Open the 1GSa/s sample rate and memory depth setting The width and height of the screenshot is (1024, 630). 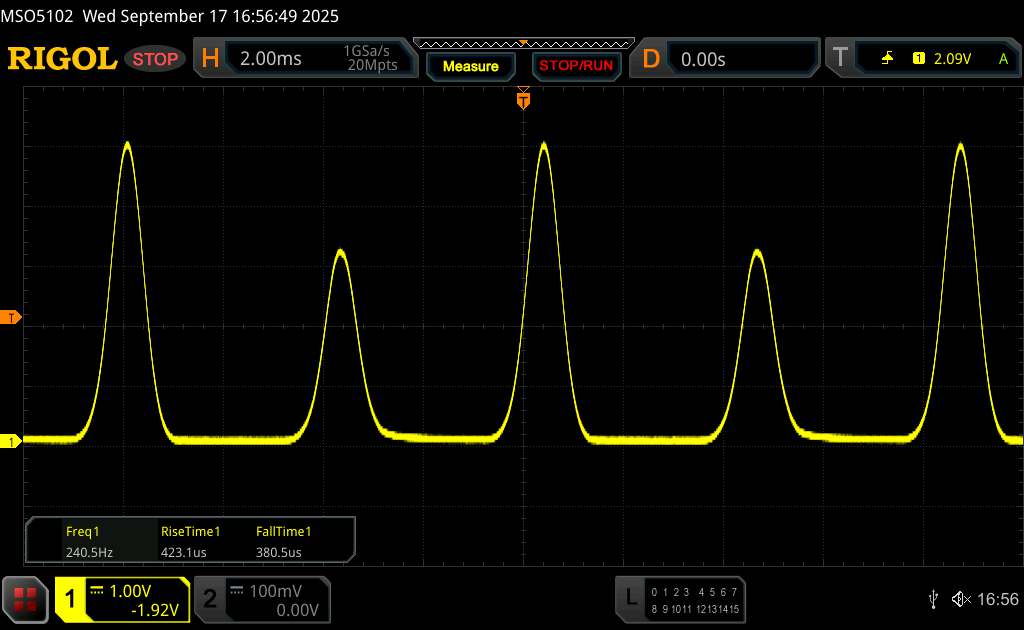[370, 59]
